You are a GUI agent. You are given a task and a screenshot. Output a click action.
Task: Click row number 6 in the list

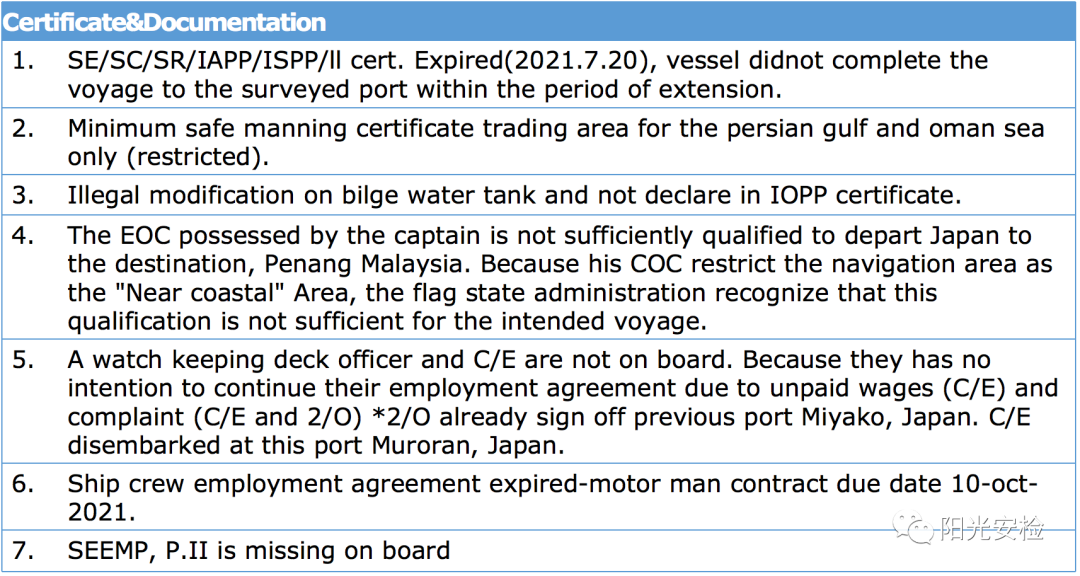pos(23,484)
